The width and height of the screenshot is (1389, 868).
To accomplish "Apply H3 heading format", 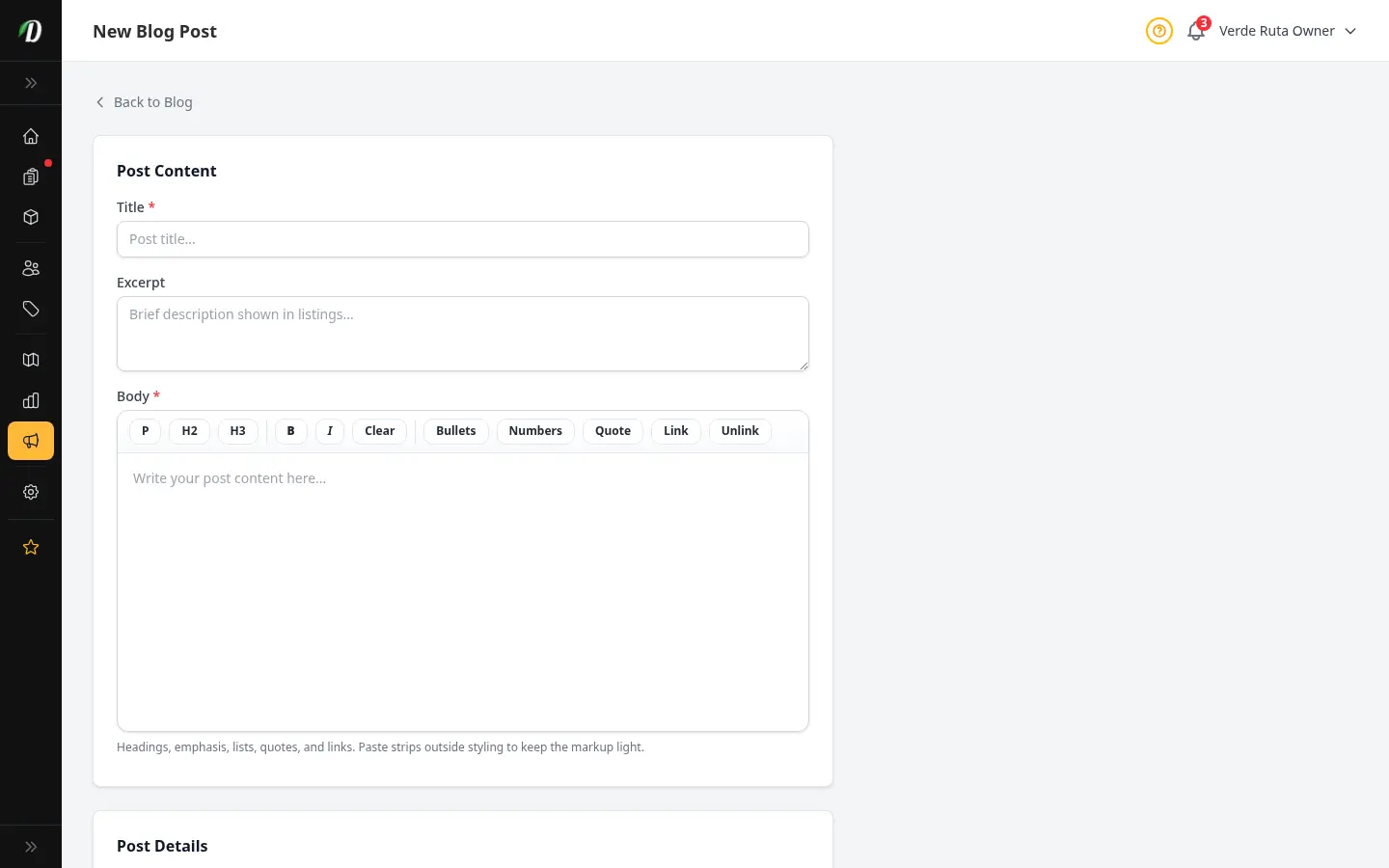I will coord(238,431).
